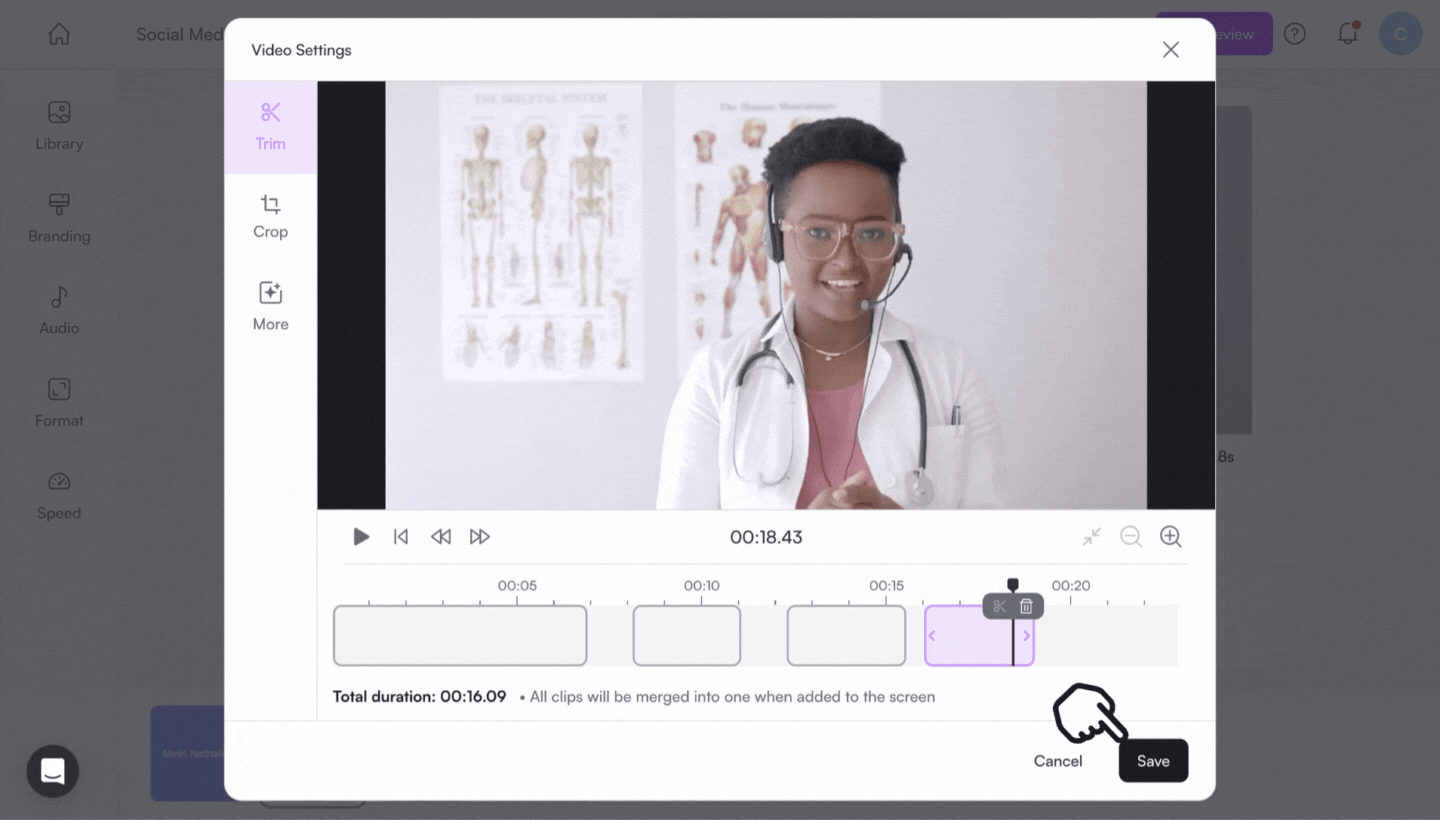Select the second timeline clip near 00:10

[x=687, y=635]
